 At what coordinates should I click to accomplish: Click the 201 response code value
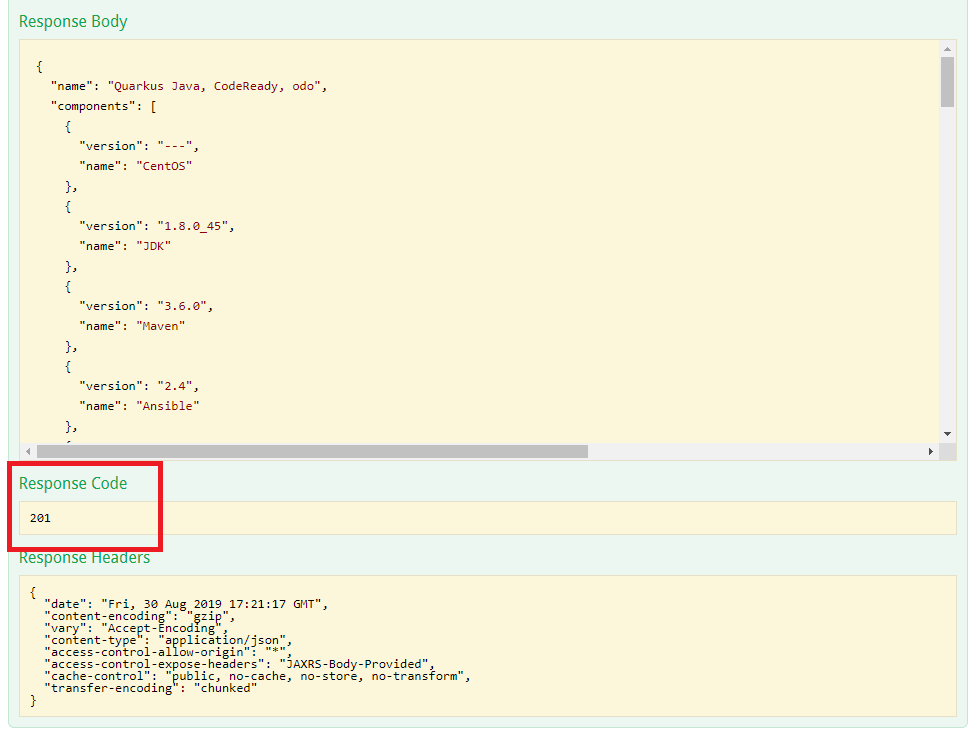(x=40, y=518)
